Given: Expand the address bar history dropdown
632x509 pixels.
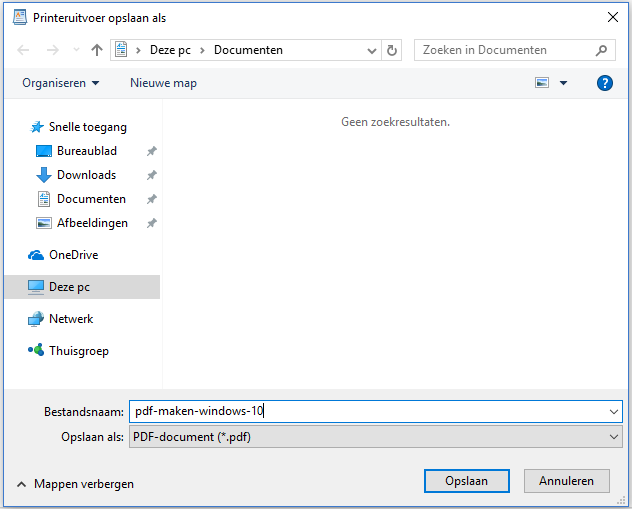Looking at the screenshot, I should pyautogui.click(x=372, y=50).
